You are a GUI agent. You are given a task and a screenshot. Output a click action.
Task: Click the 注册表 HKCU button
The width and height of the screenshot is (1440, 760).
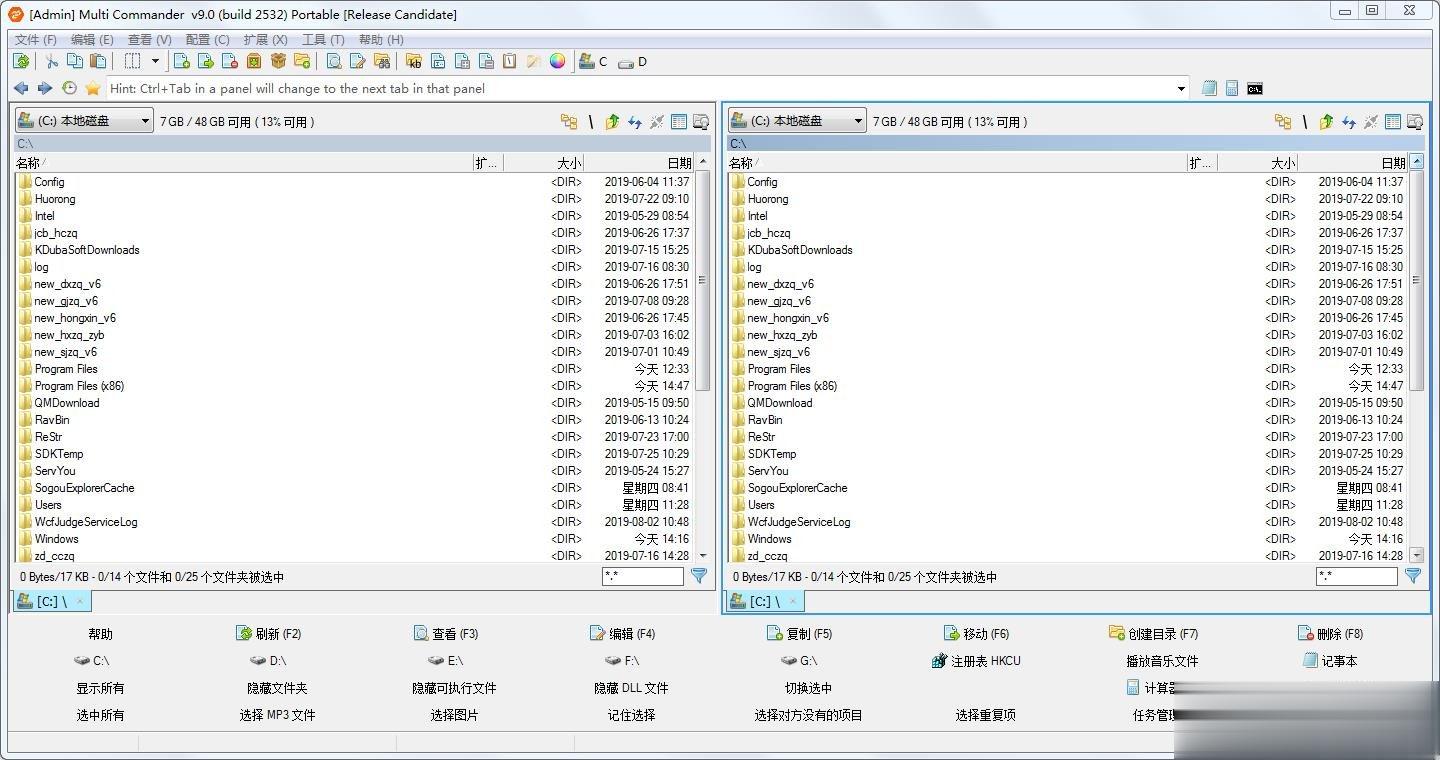click(976, 661)
